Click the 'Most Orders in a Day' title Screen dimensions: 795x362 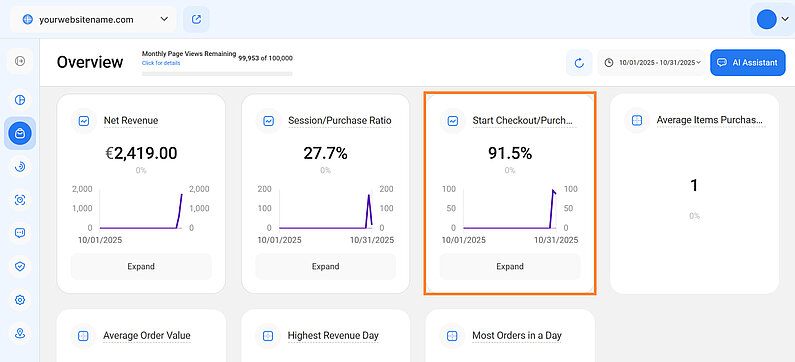[x=517, y=336]
